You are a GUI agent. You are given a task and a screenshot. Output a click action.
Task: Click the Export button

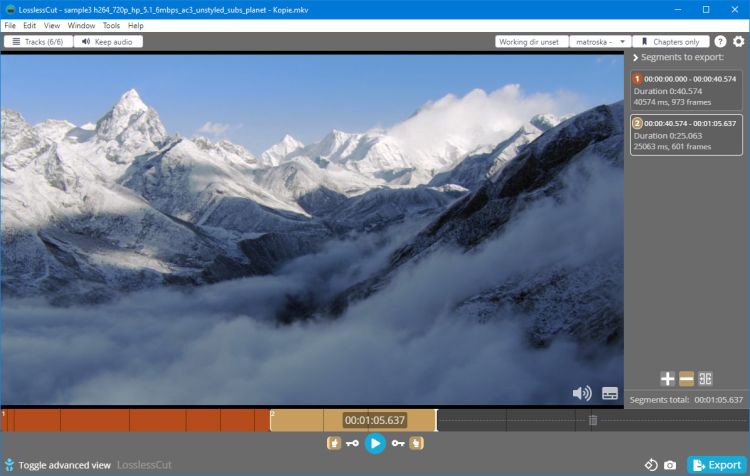[x=716, y=465]
